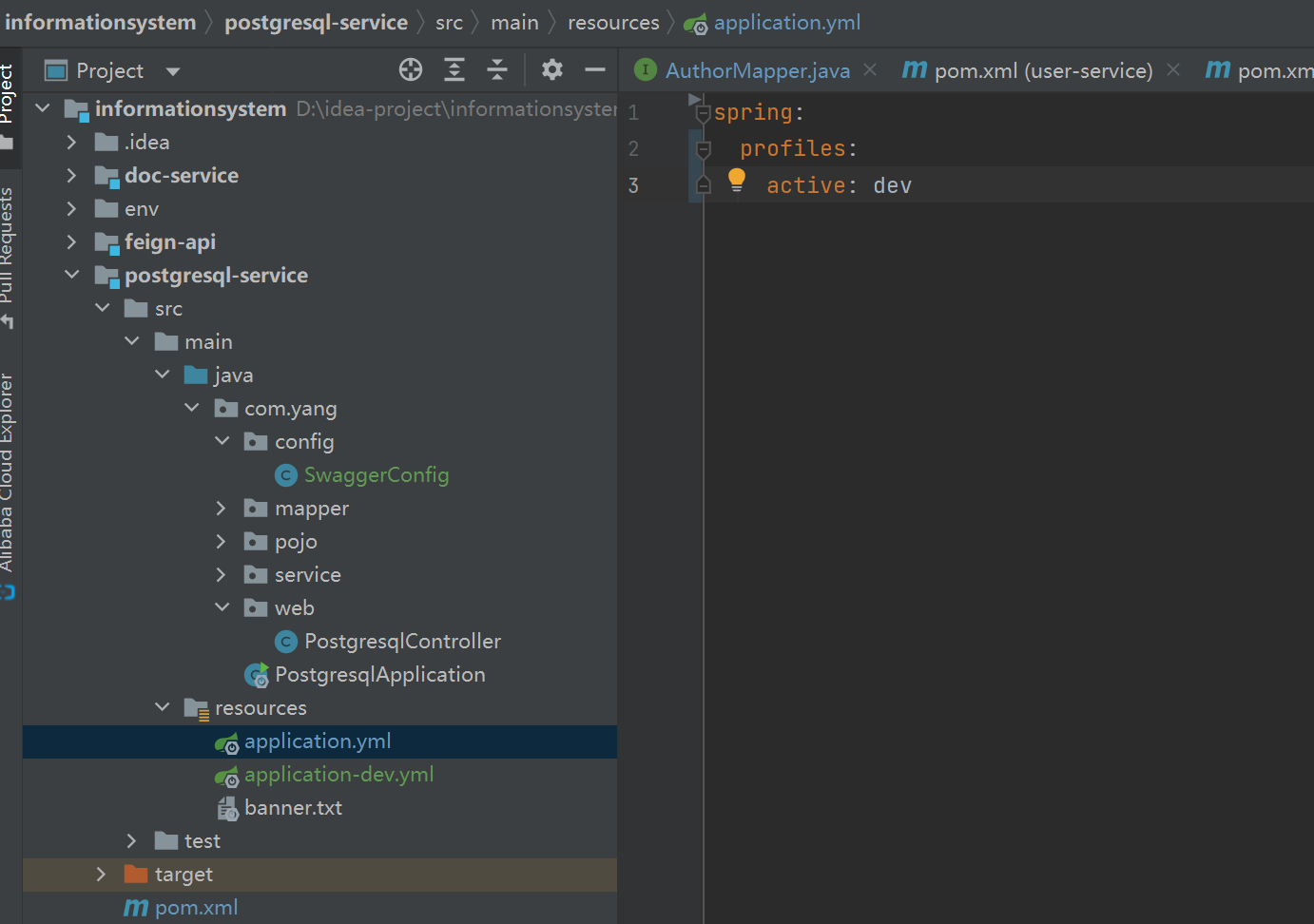Expand the target folder
The image size is (1314, 924).
coord(102,875)
